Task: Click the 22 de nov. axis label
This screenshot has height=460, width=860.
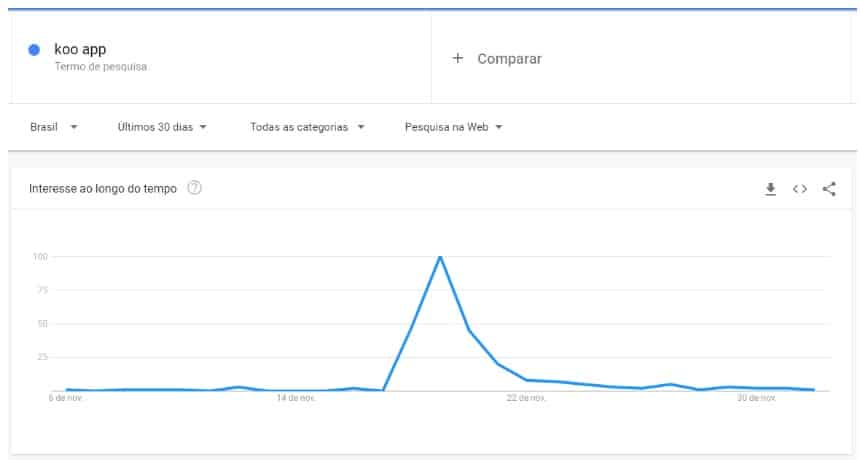Action: tap(526, 398)
